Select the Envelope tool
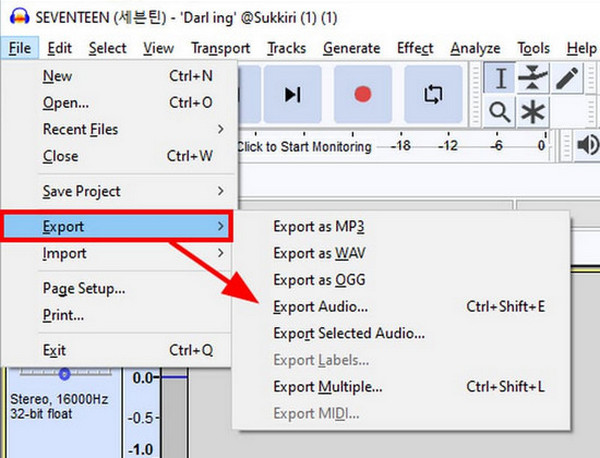The image size is (600, 458). pyautogui.click(x=536, y=78)
